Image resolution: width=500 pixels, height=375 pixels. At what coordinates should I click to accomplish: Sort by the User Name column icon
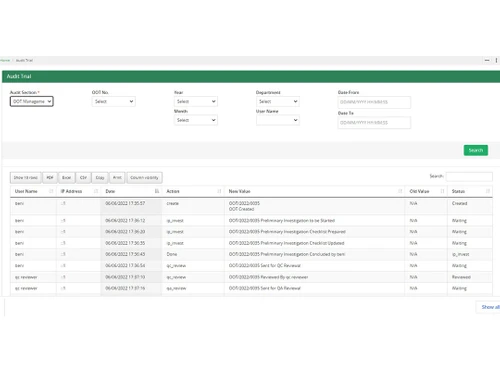click(51, 191)
